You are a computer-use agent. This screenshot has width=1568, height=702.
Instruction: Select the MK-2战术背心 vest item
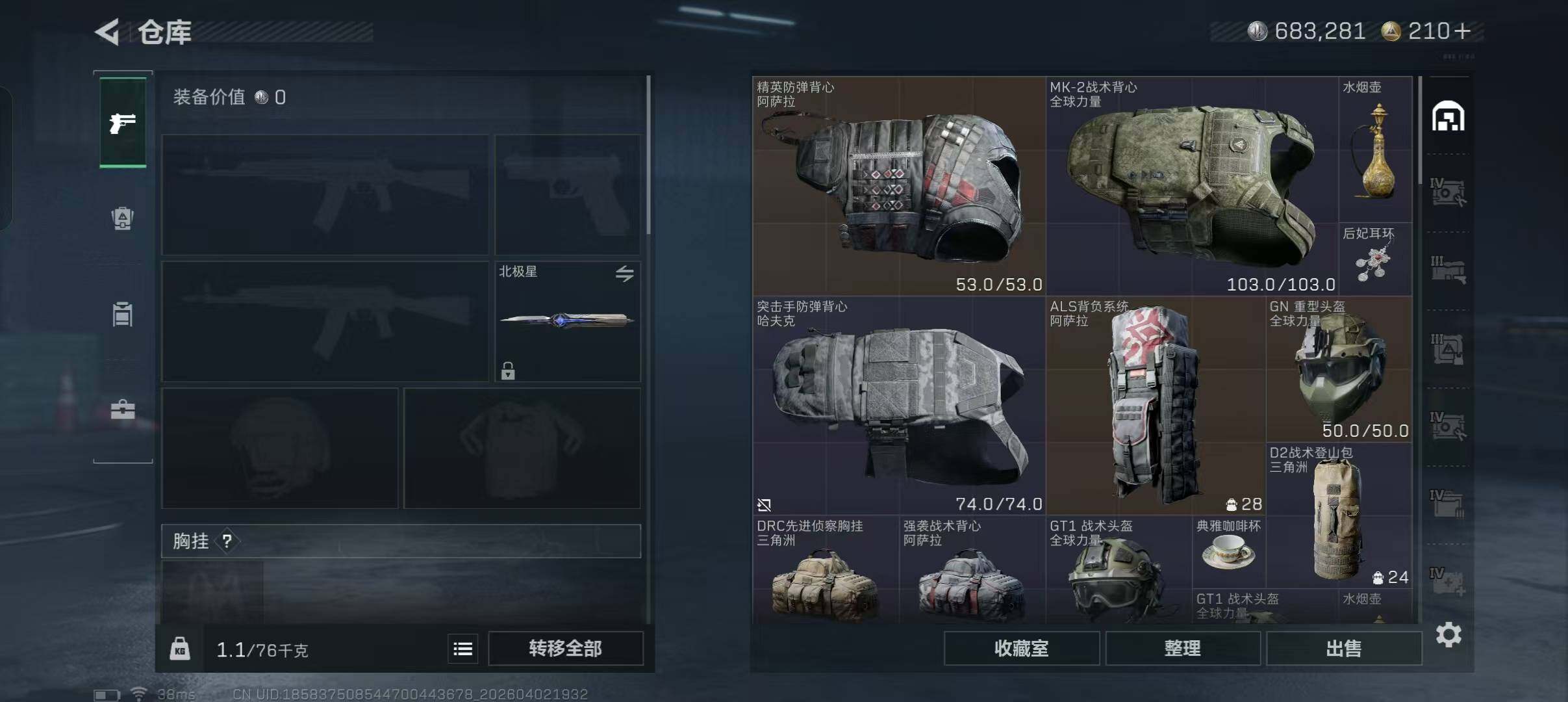tap(1192, 187)
